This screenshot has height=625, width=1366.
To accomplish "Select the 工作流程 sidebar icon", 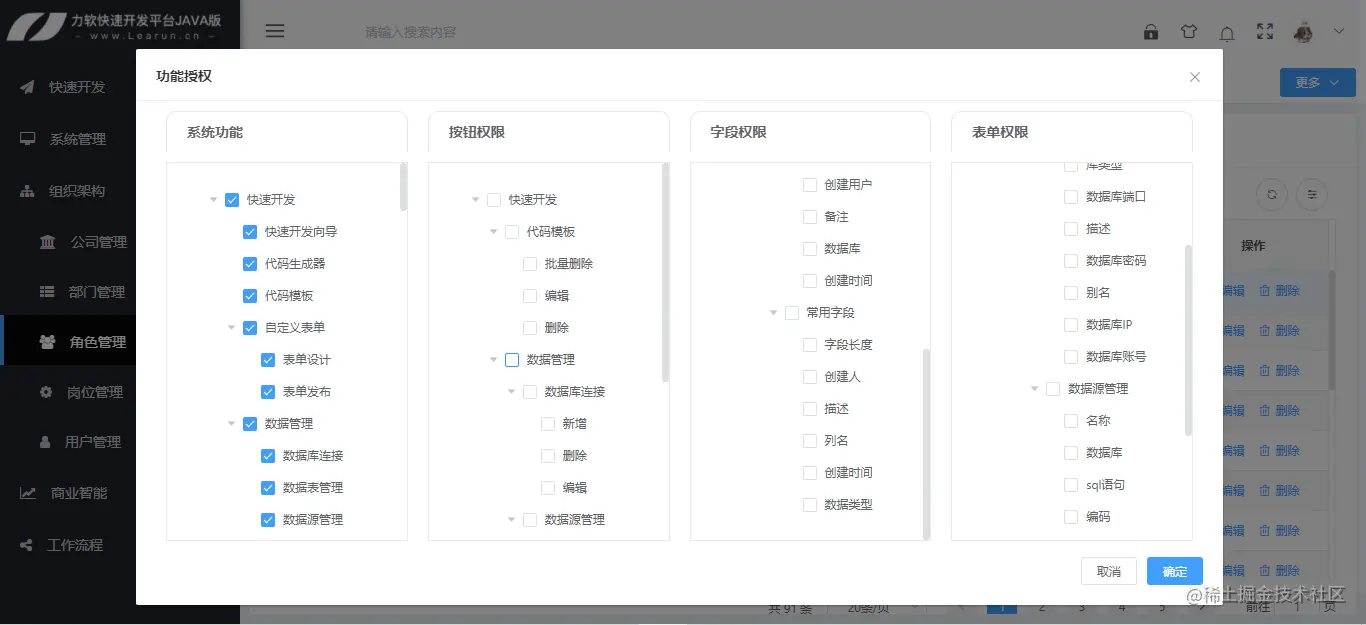I will pos(28,544).
